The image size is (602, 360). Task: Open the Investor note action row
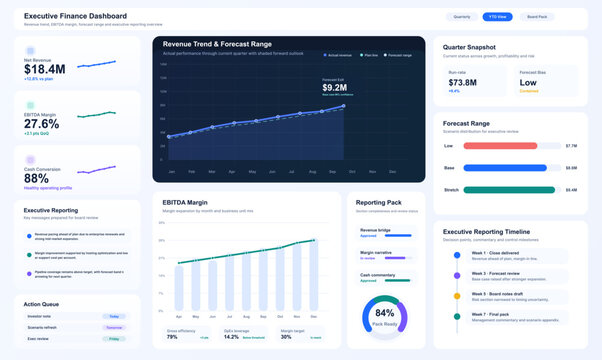pos(77,316)
